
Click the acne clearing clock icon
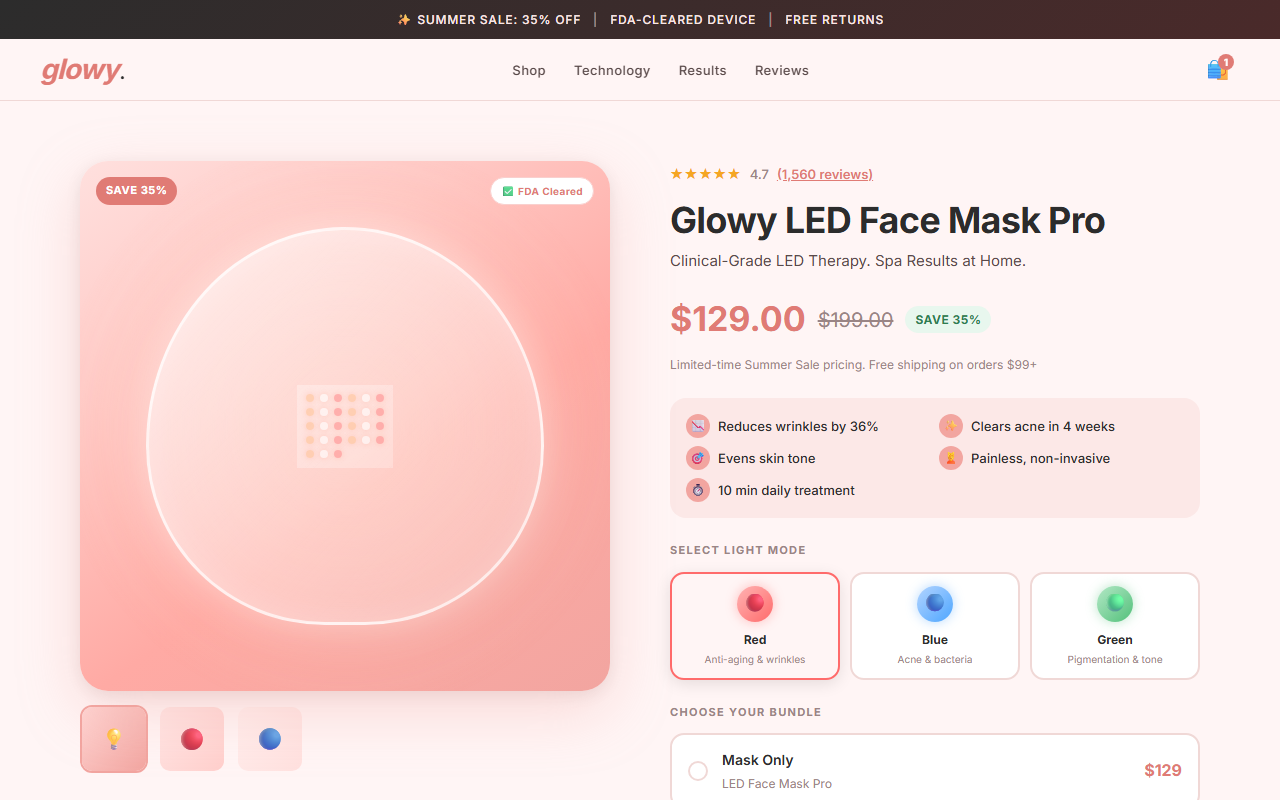click(x=950, y=426)
